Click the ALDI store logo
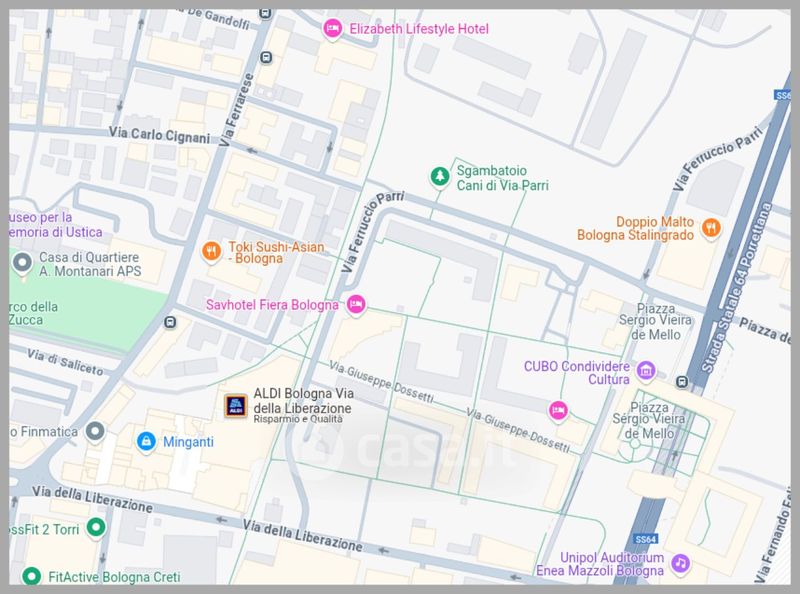The width and height of the screenshot is (800, 594). 236,406
